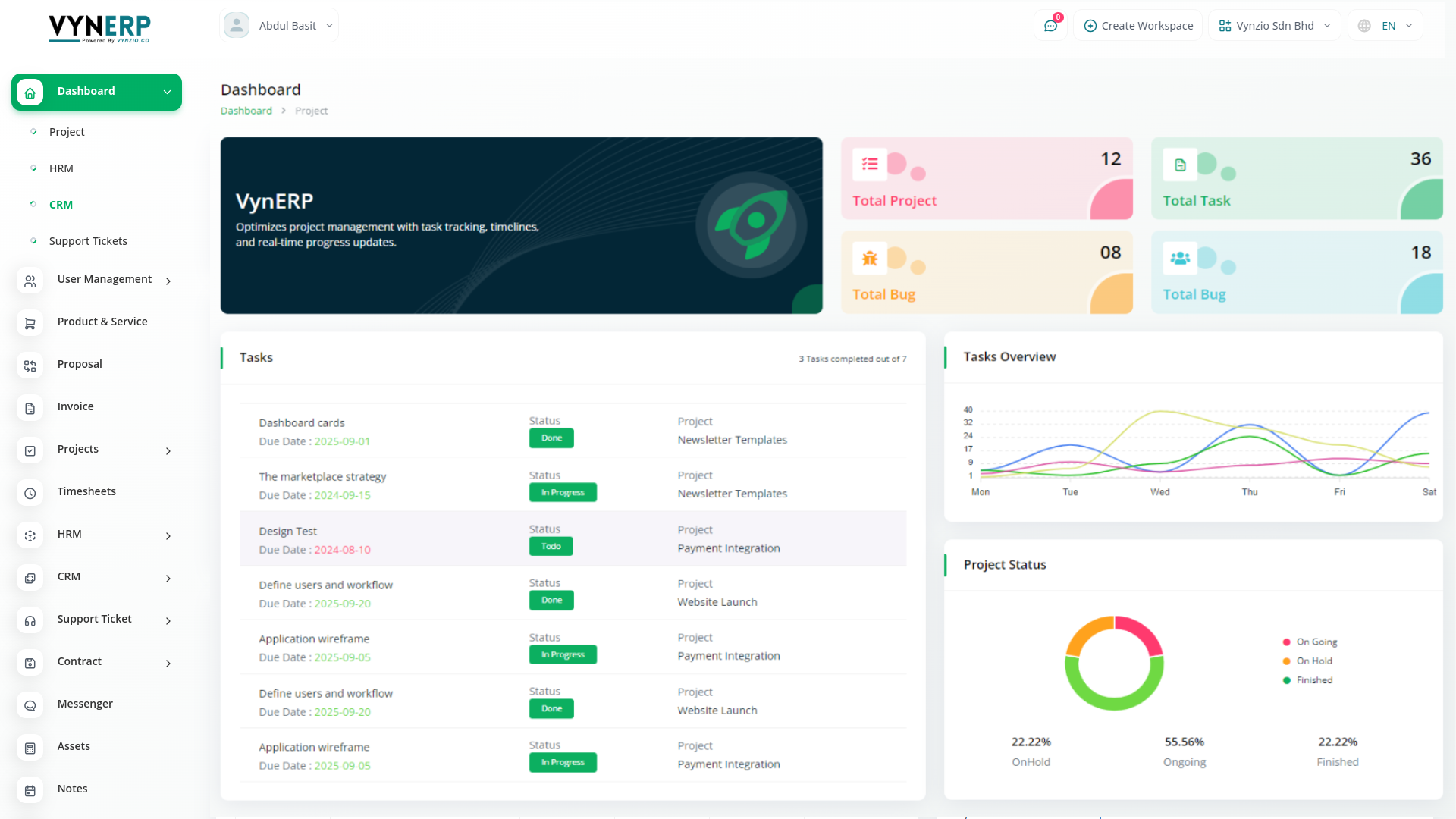1456x819 pixels.
Task: Expand the User Management menu chevron
Action: (168, 281)
